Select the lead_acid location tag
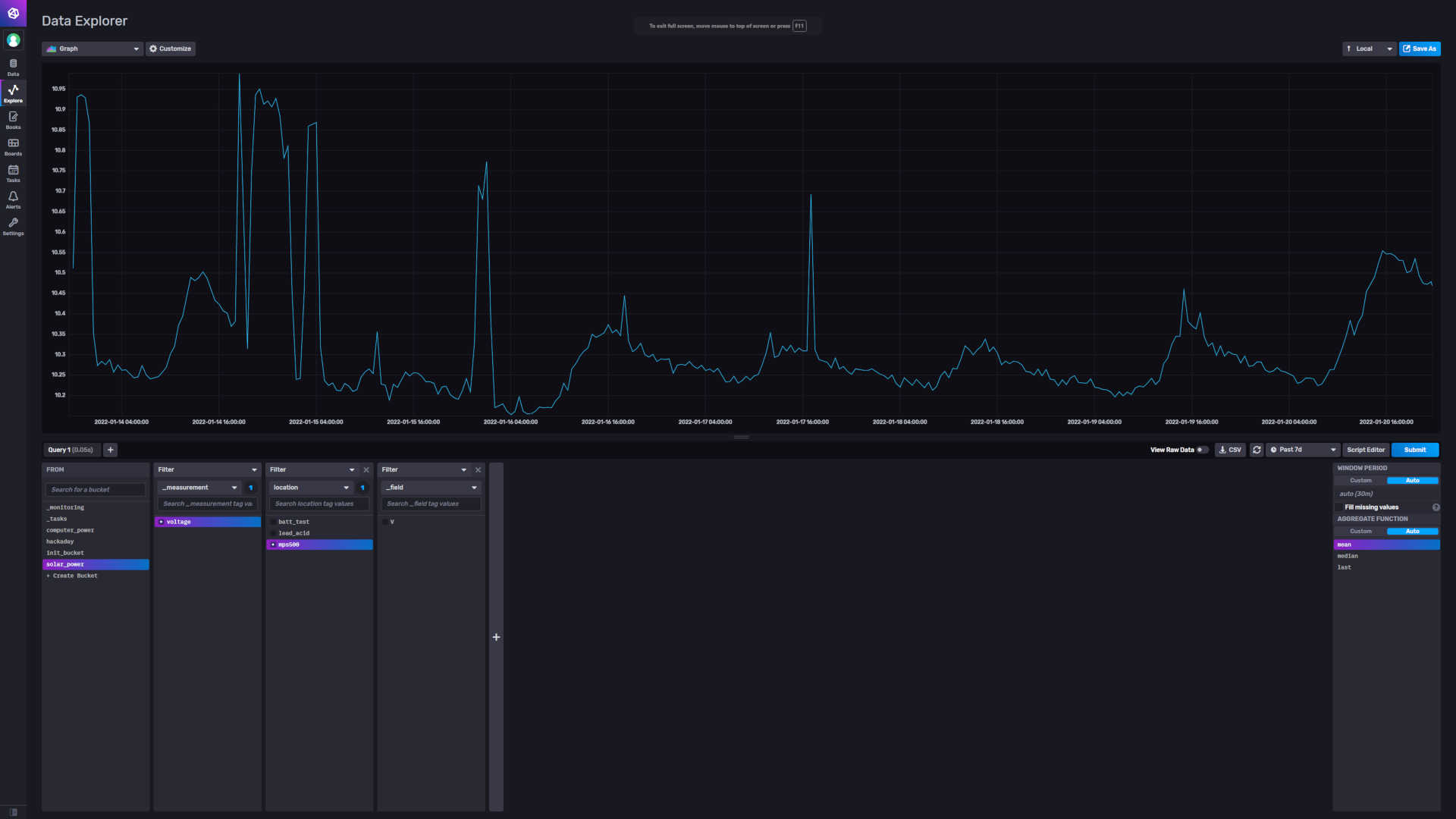 click(294, 533)
